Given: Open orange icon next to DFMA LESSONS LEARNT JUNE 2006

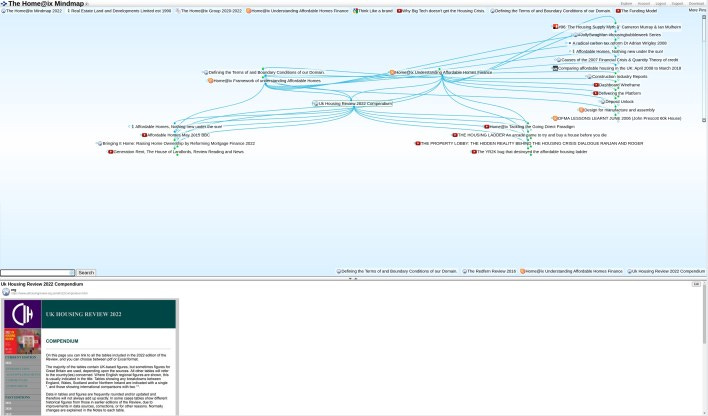Looking at the screenshot, I should pos(555,118).
